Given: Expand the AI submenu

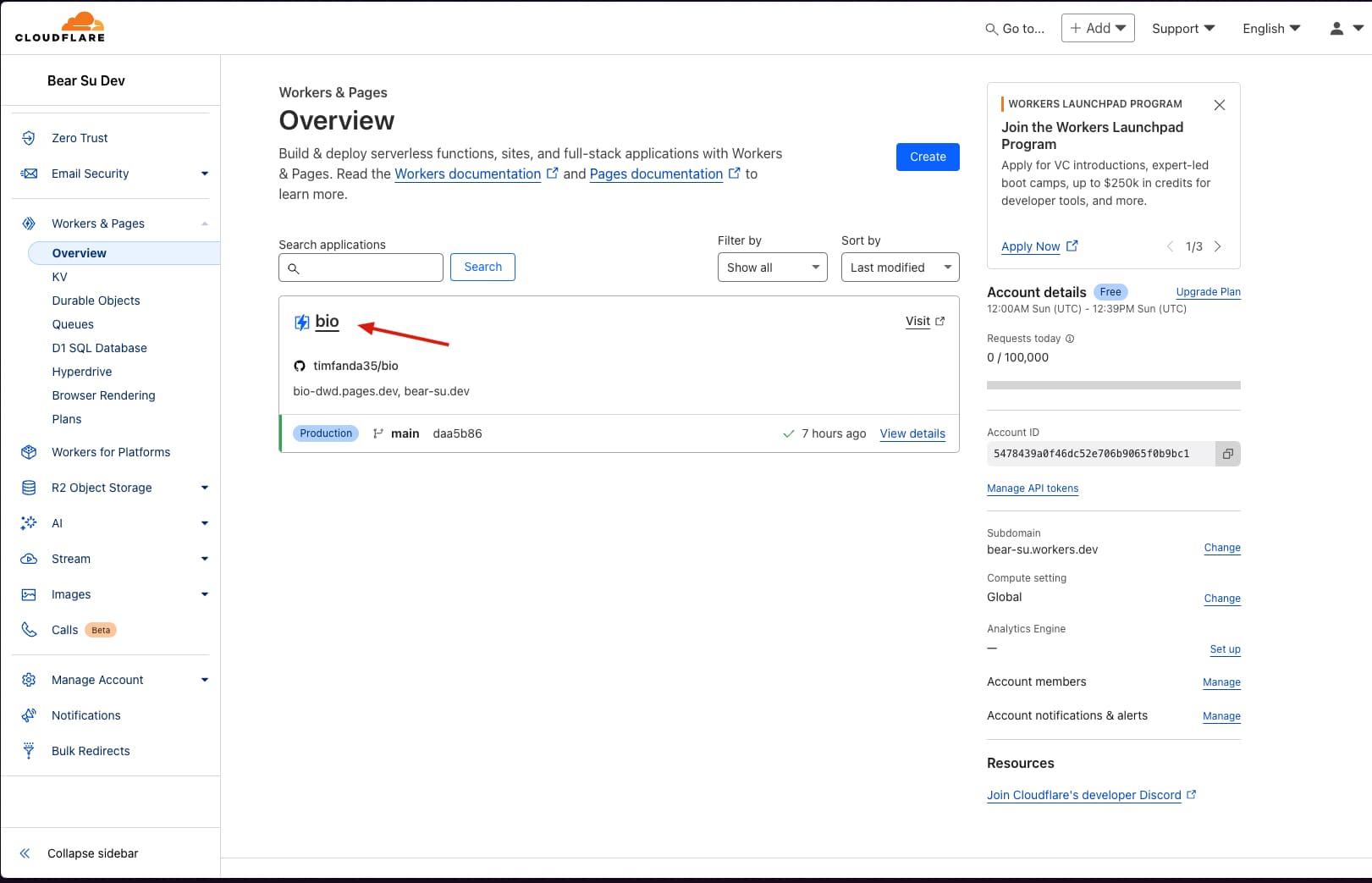Looking at the screenshot, I should pos(204,523).
